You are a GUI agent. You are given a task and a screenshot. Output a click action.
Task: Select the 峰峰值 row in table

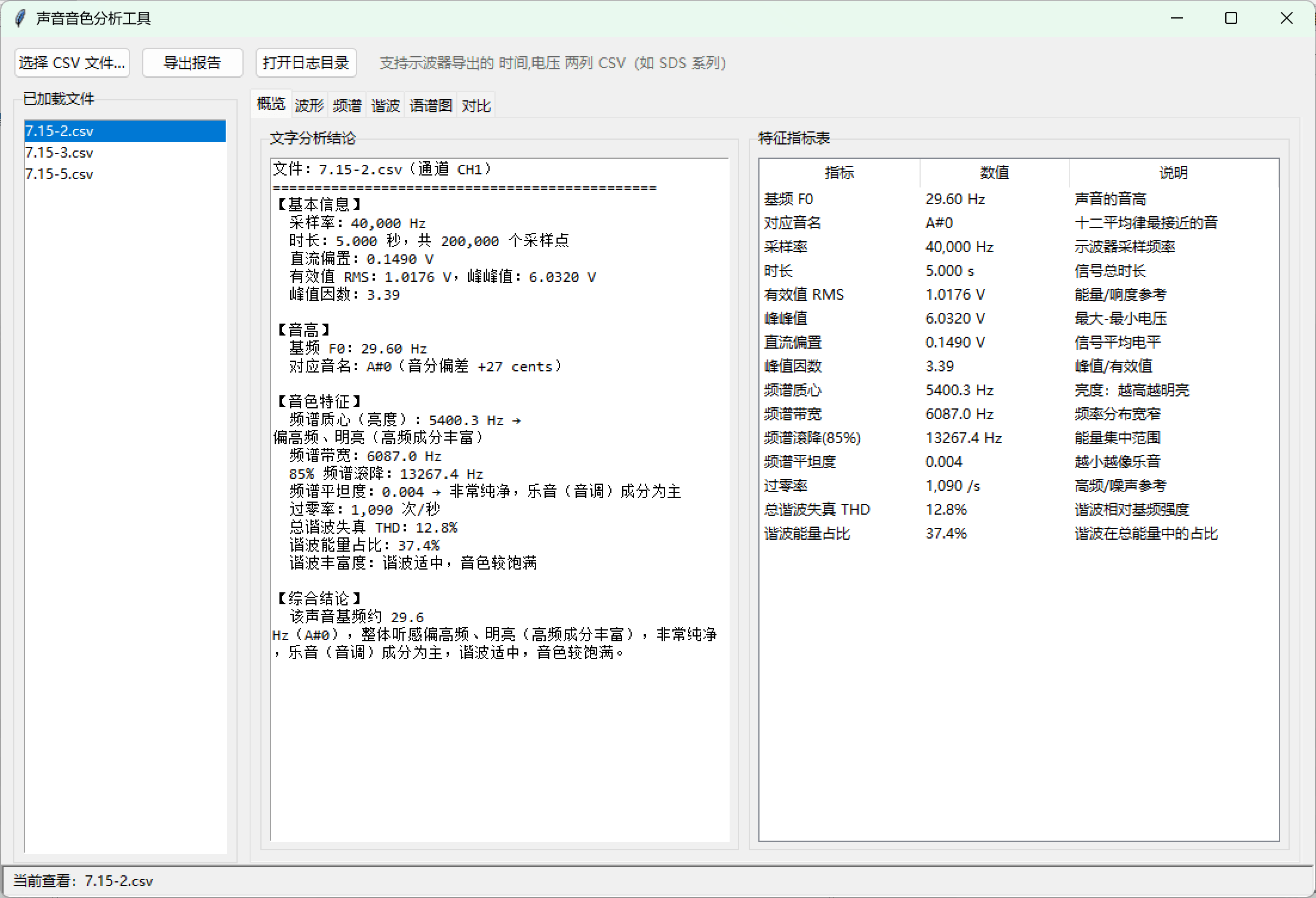[1019, 318]
